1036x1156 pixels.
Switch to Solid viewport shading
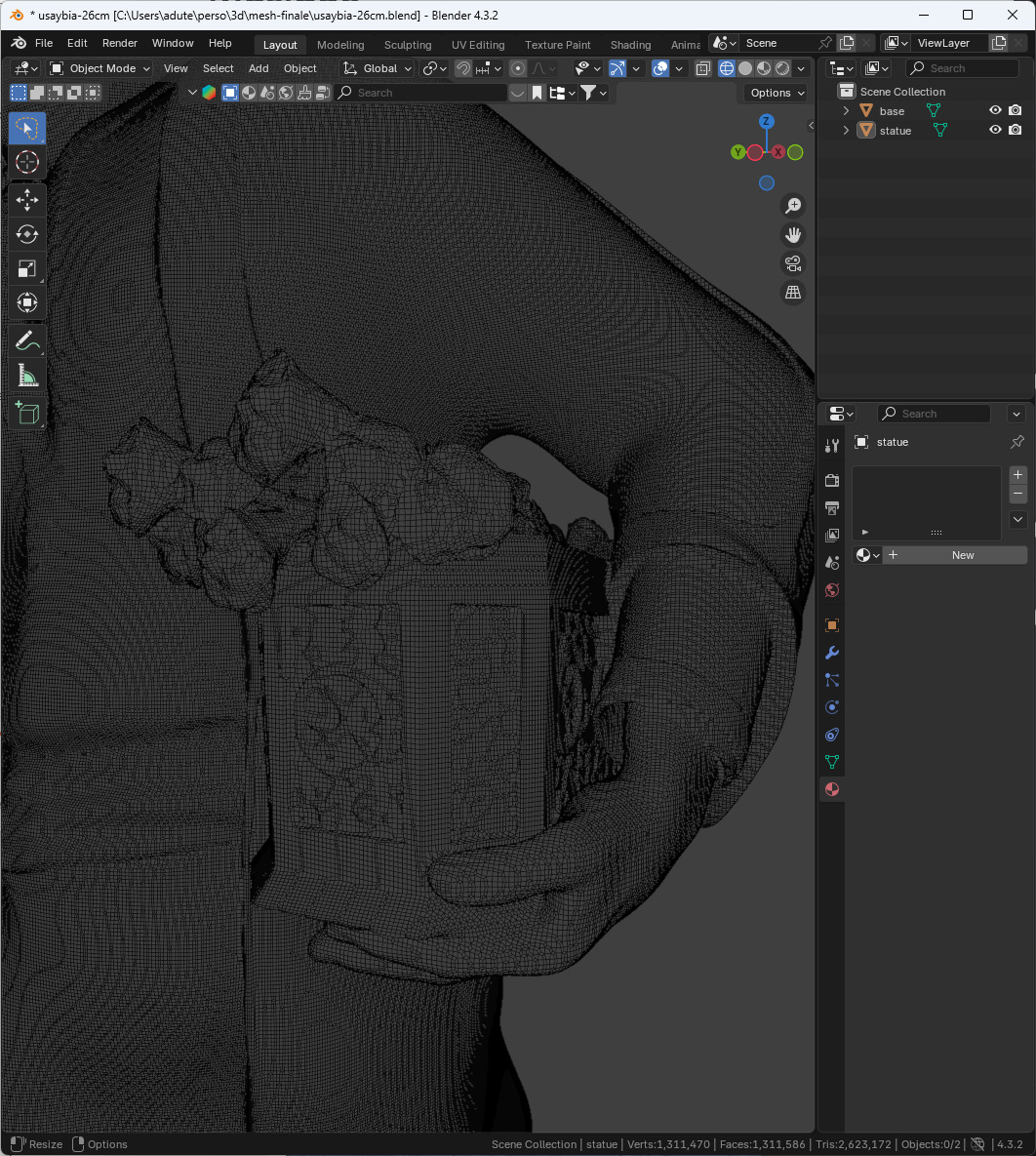745,68
